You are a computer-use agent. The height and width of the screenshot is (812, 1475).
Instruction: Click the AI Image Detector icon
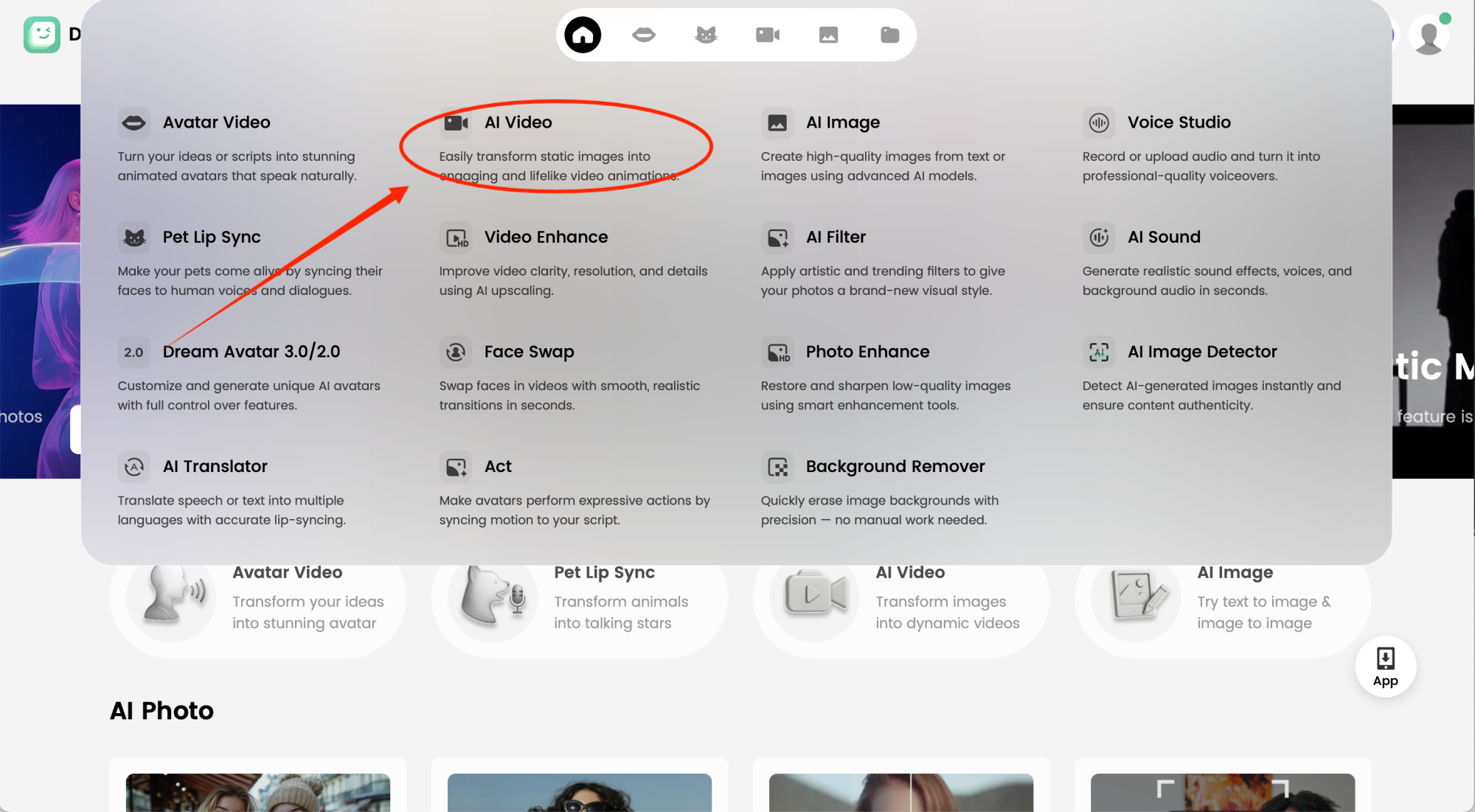click(1099, 352)
